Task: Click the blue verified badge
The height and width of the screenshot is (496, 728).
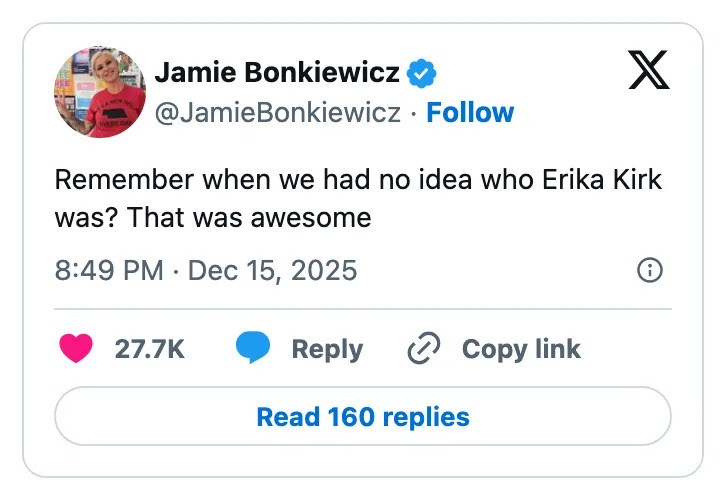Action: (422, 73)
